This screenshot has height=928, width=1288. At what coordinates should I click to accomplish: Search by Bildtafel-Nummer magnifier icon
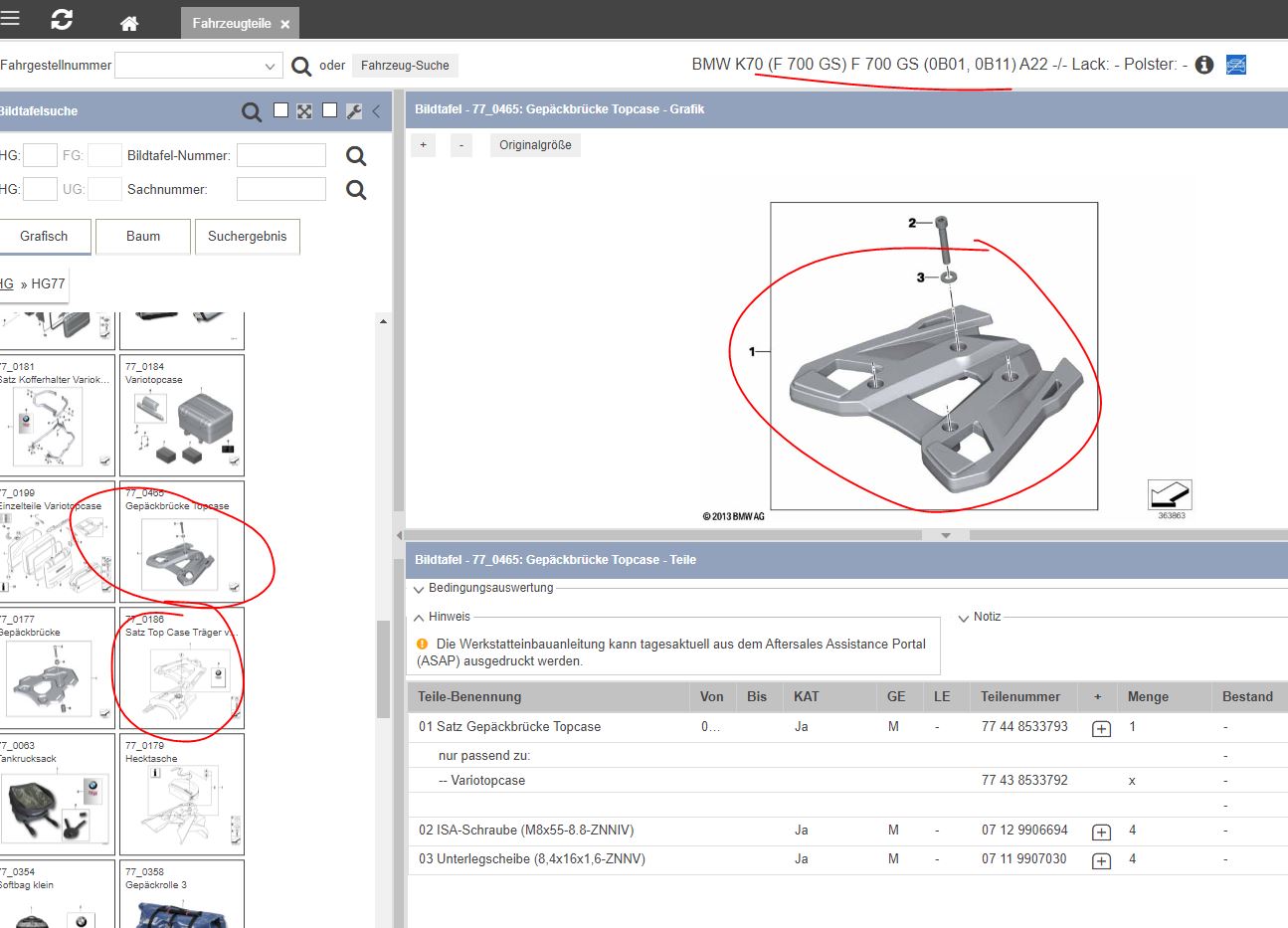[x=356, y=156]
